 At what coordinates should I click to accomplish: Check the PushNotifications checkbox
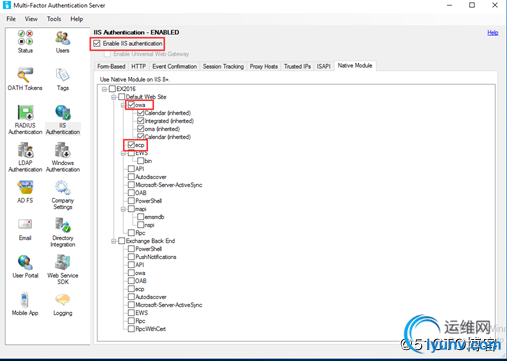point(131,257)
